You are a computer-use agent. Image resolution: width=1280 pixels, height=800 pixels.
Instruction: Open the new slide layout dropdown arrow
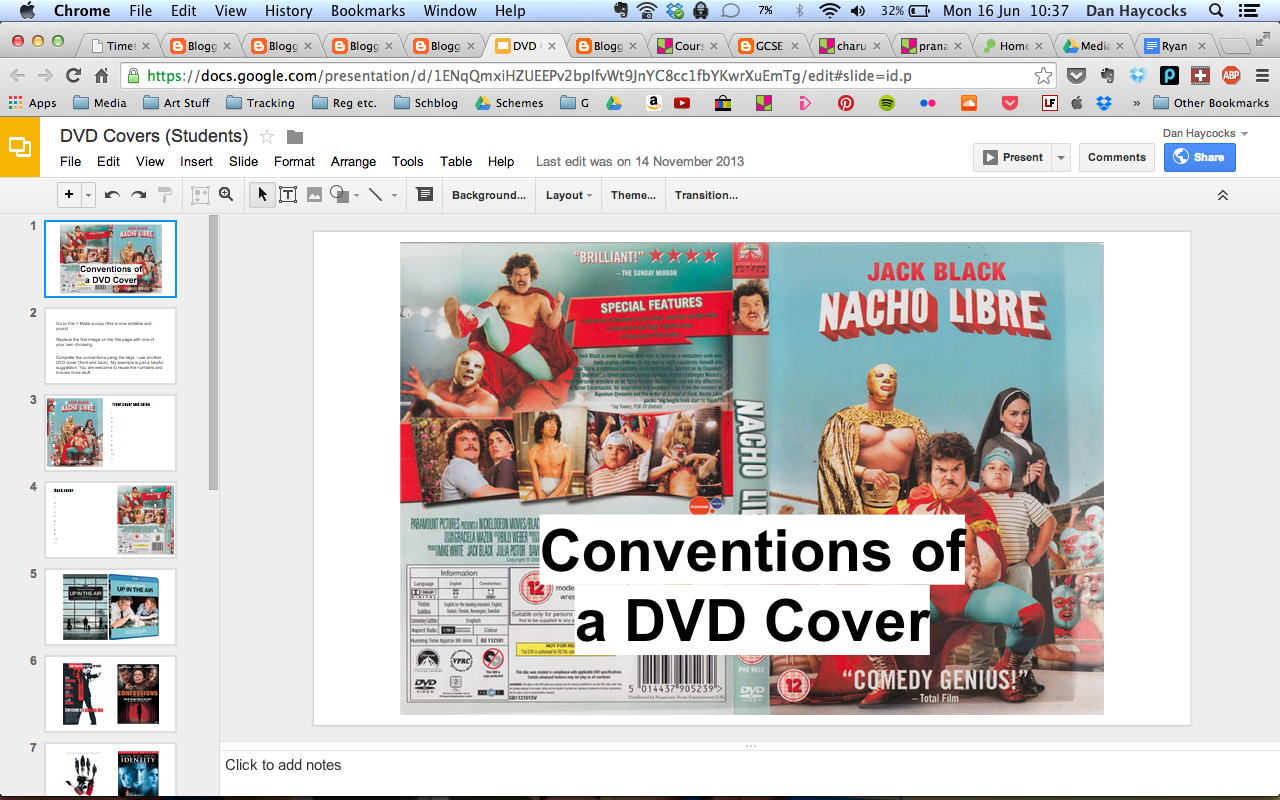coord(89,195)
